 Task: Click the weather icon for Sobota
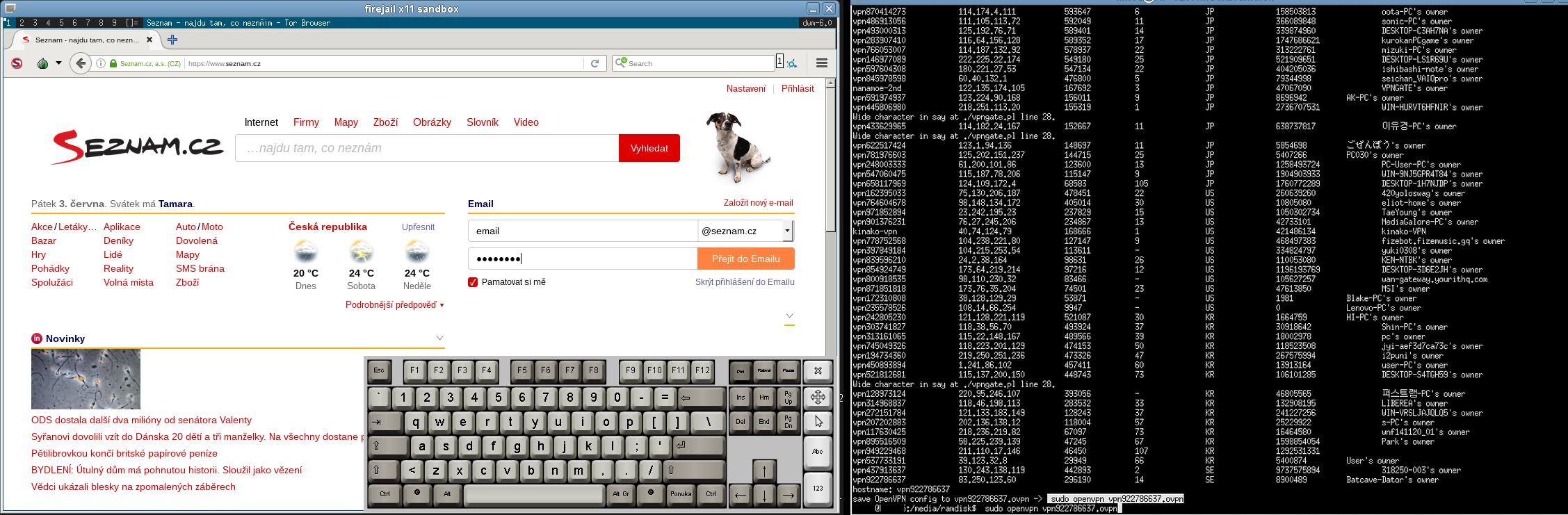click(x=362, y=251)
